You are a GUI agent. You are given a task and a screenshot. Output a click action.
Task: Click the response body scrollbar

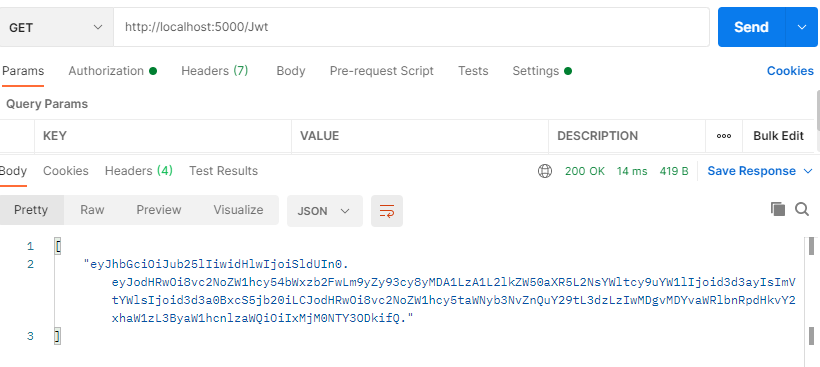[811, 293]
